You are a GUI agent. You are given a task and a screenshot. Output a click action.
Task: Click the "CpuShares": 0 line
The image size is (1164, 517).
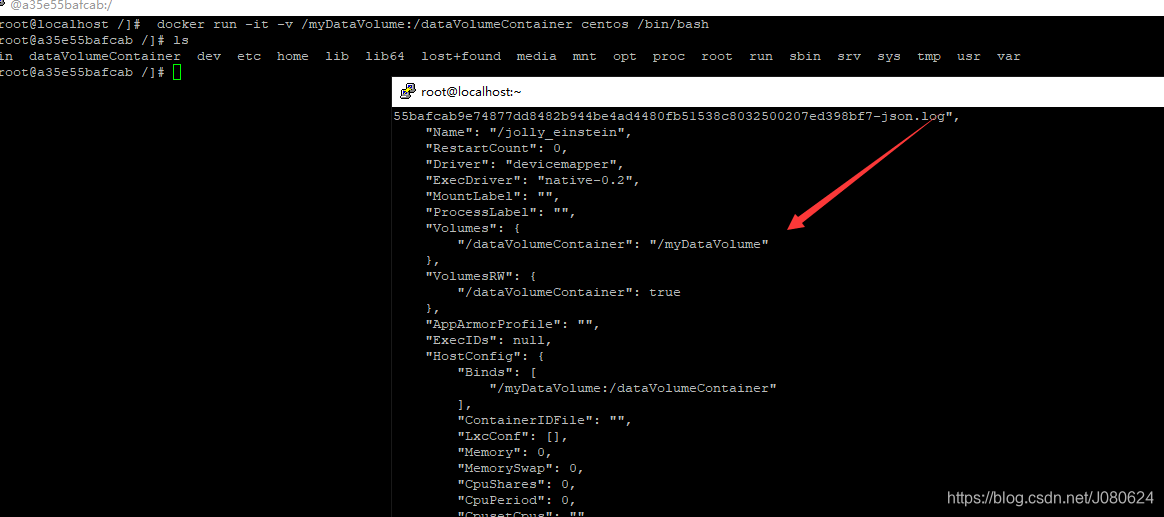coord(516,484)
